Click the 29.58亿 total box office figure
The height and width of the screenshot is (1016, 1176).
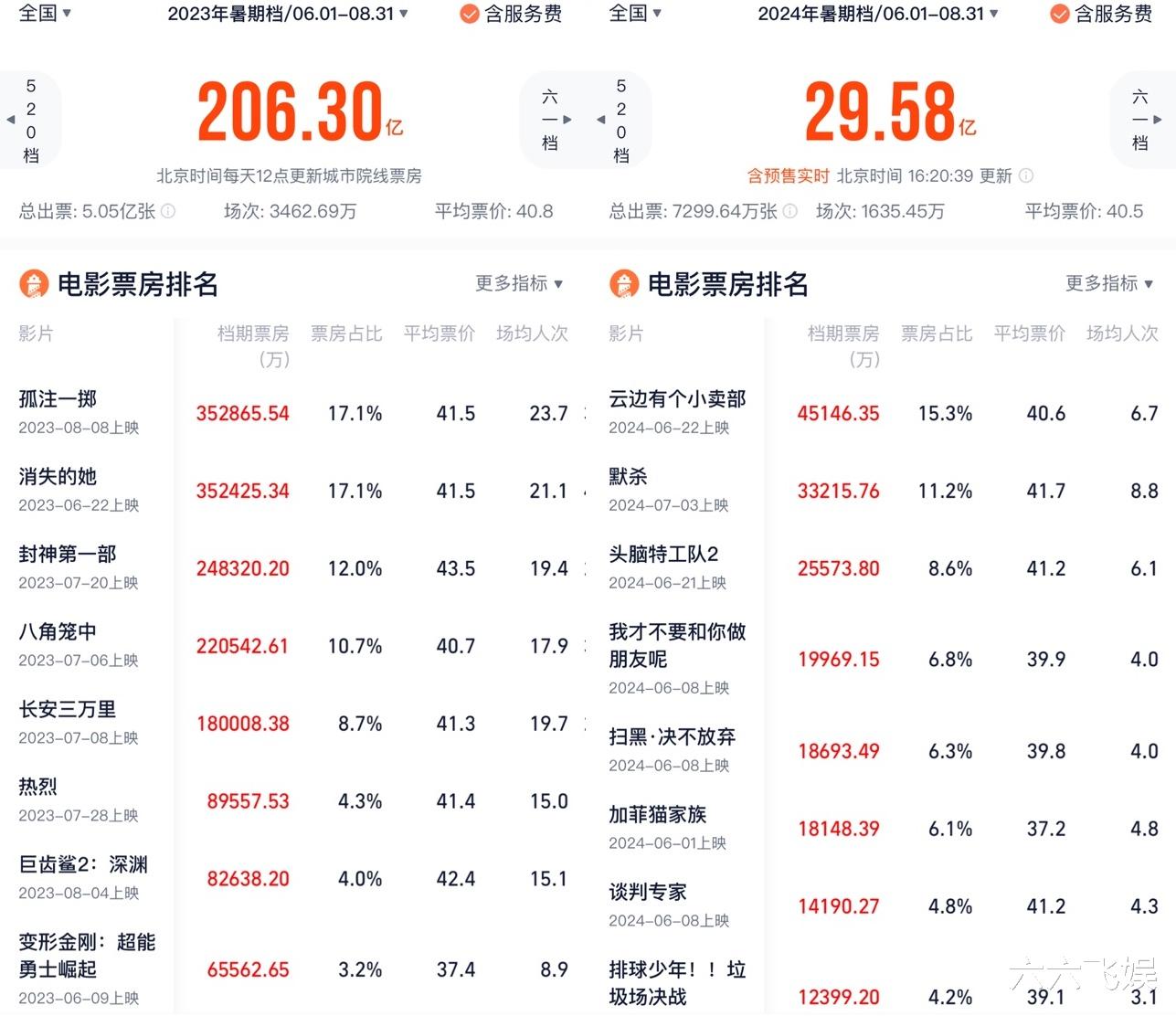[x=891, y=111]
